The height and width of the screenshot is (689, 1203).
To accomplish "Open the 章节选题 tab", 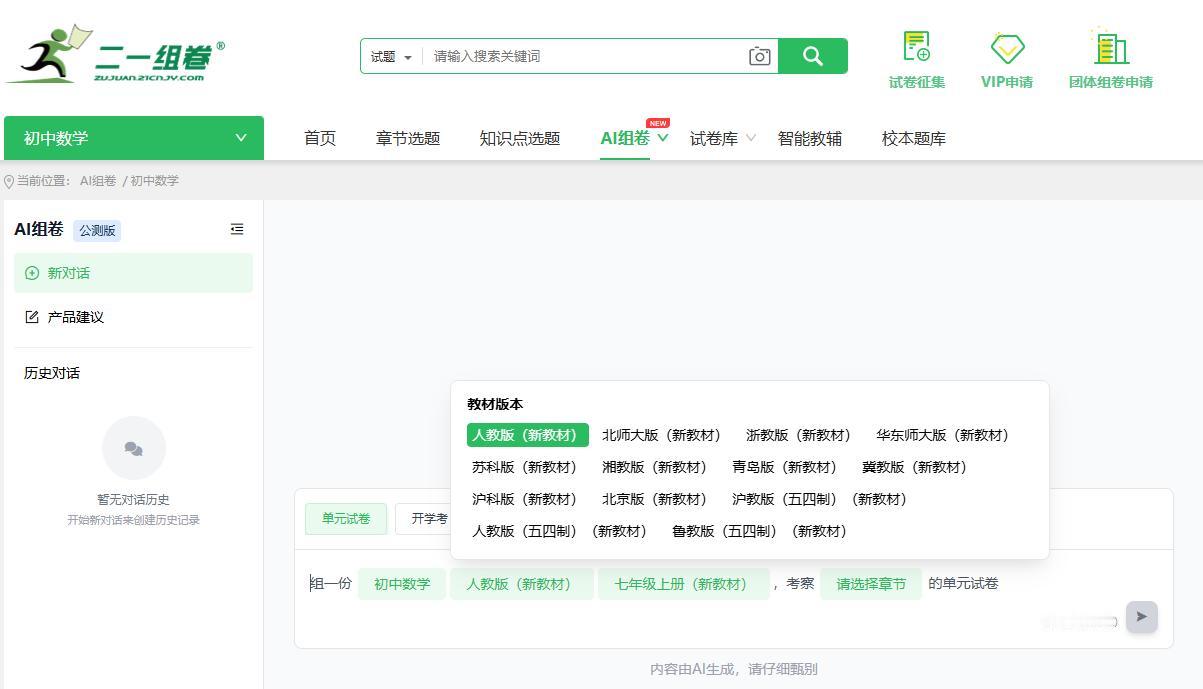I will tap(408, 138).
